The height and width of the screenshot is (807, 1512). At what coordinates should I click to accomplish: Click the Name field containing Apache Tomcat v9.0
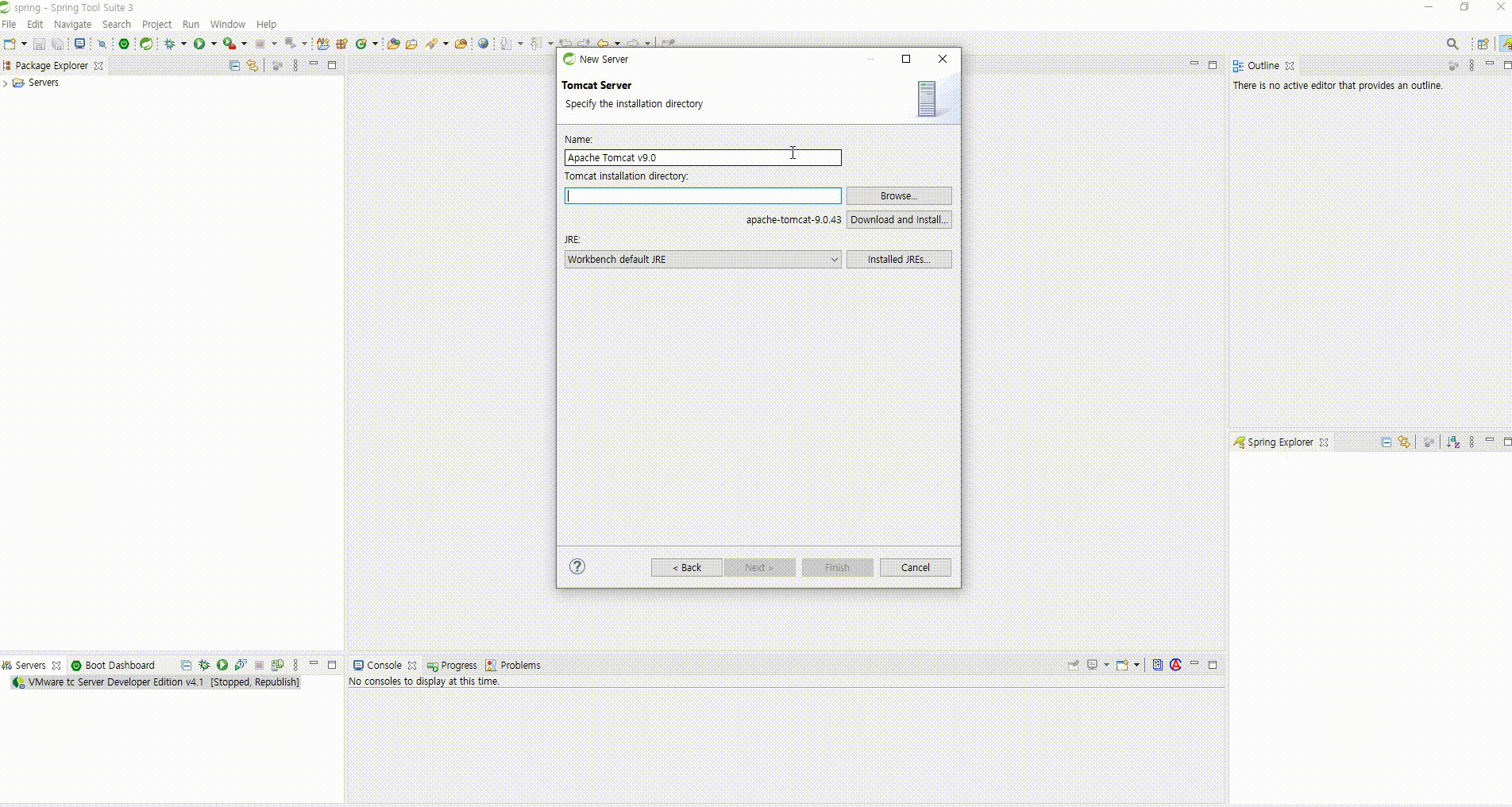point(703,158)
